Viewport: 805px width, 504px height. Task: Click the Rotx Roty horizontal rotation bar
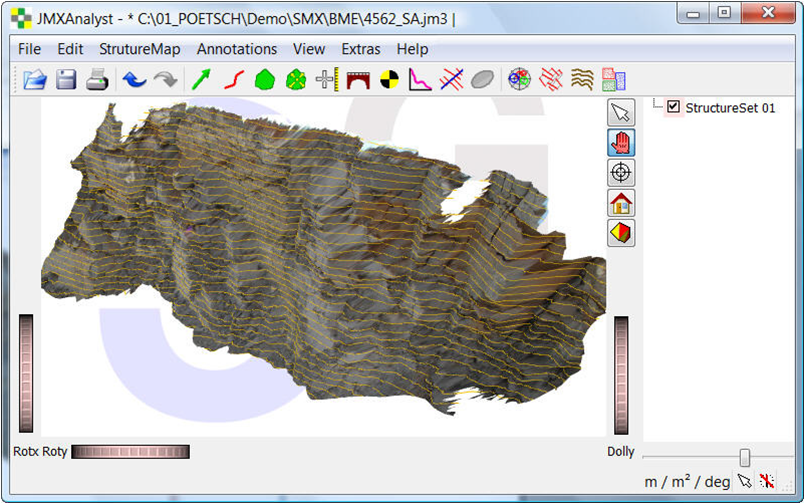[x=130, y=452]
